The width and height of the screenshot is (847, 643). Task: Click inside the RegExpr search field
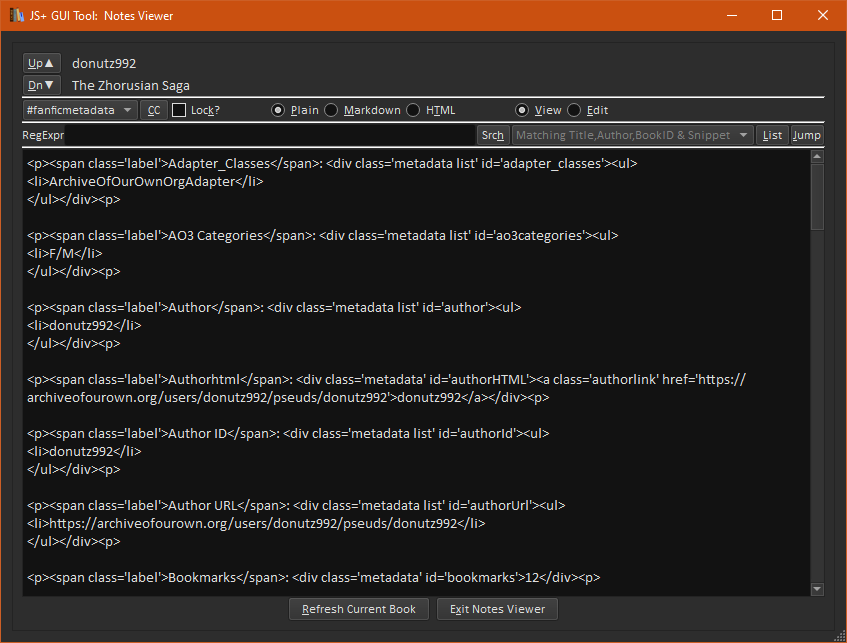tap(270, 135)
